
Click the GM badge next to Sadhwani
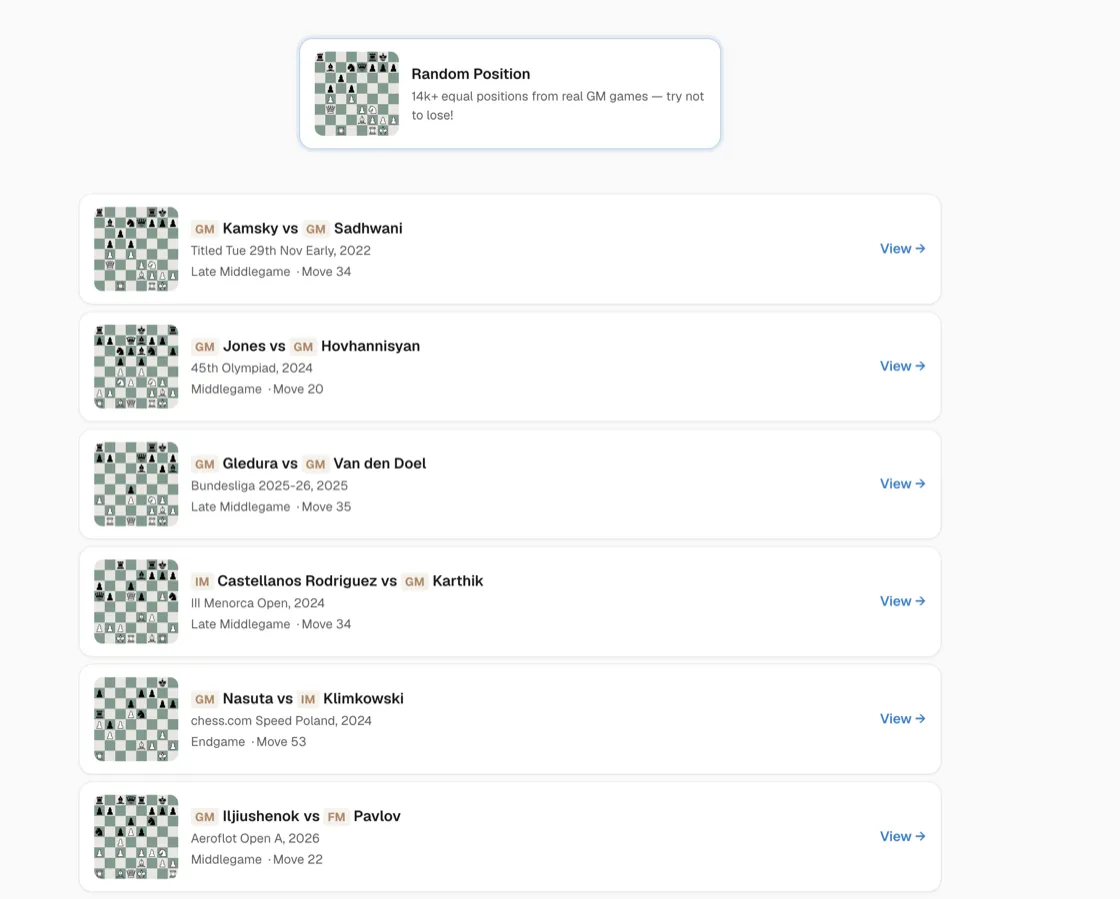tap(316, 228)
